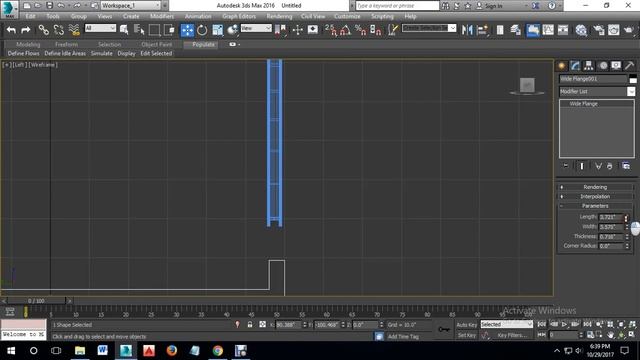Open the Workspace_1 selector dropdown
The width and height of the screenshot is (640, 360).
[130, 5]
